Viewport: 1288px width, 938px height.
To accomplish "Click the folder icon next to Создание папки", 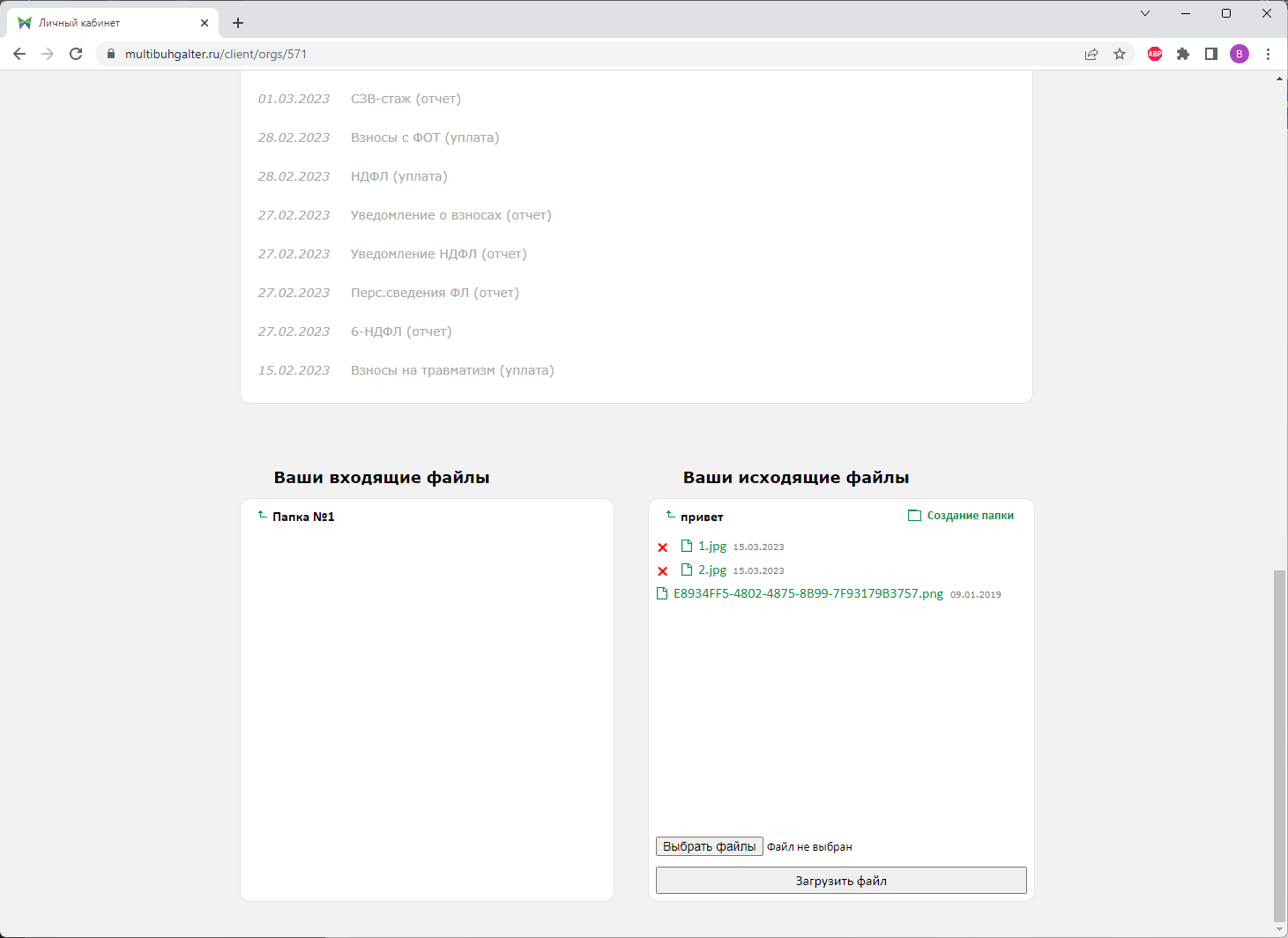I will (914, 516).
